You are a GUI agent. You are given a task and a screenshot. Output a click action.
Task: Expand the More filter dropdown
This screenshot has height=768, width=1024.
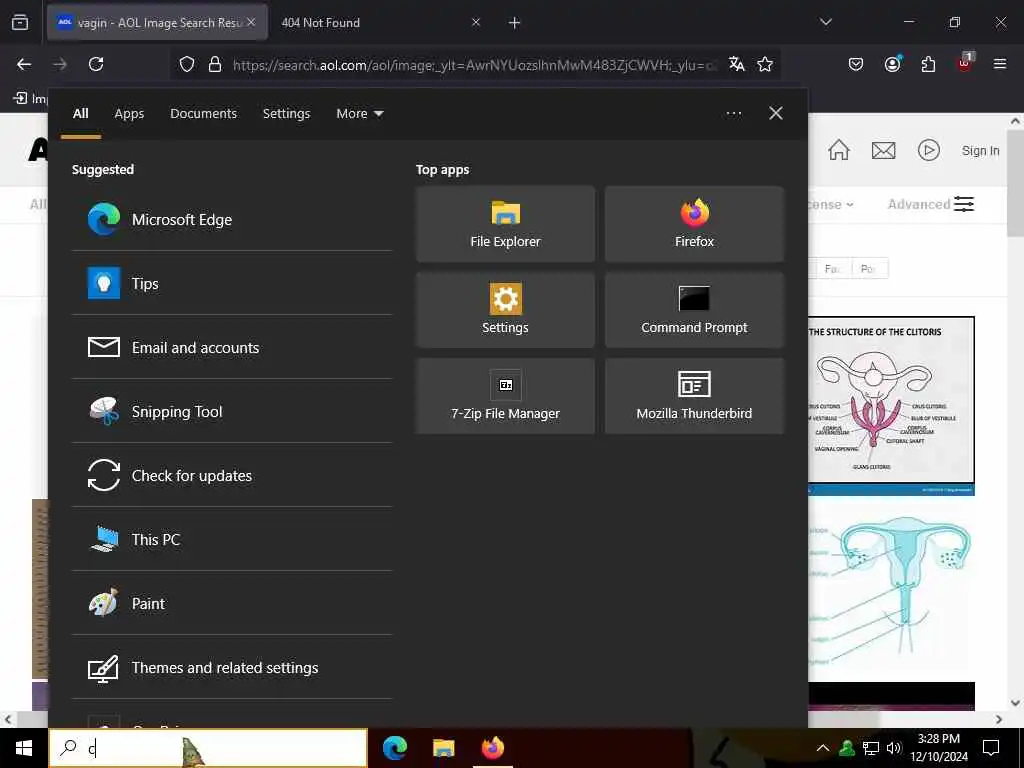coord(359,114)
